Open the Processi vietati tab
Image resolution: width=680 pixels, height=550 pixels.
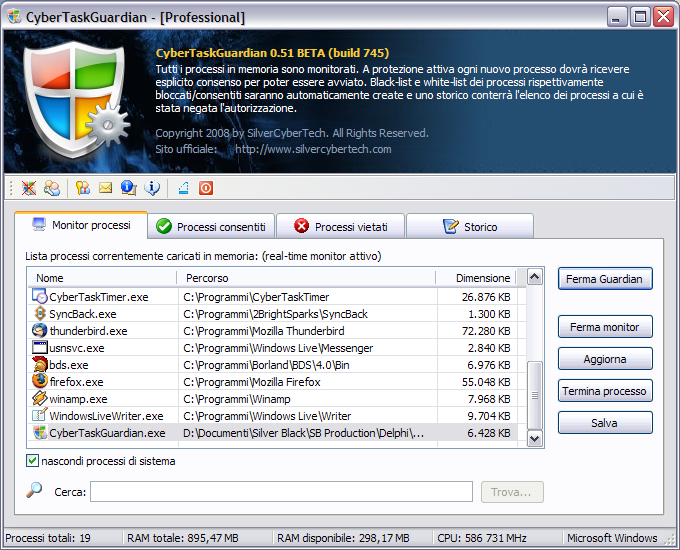click(x=340, y=226)
